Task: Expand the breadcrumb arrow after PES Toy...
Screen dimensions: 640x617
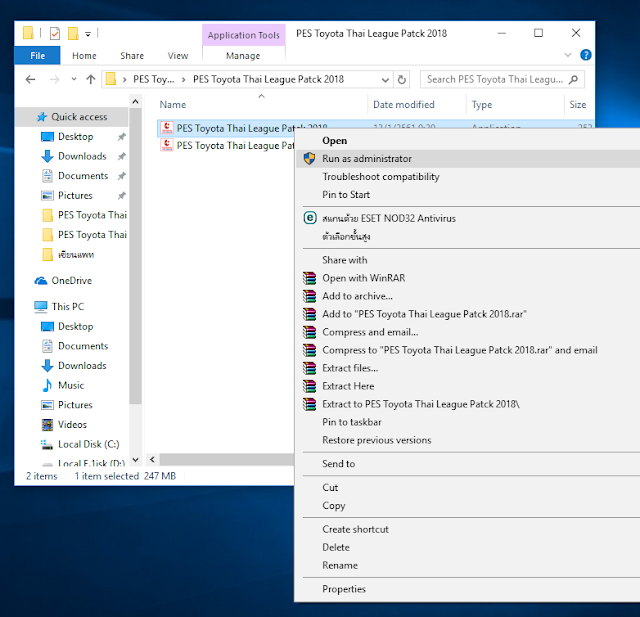Action: (184, 80)
